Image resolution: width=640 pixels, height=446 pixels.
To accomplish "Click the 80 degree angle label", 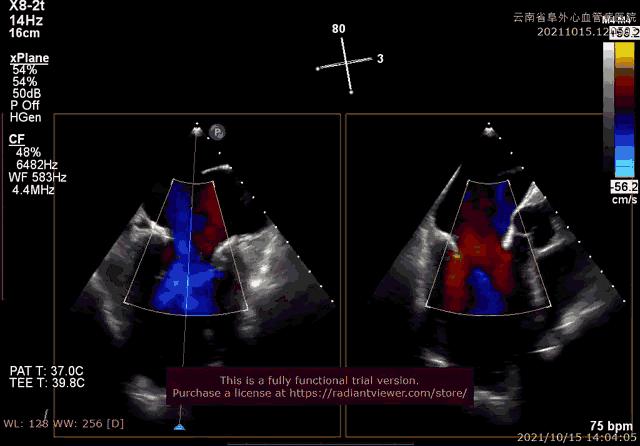I will point(339,29).
